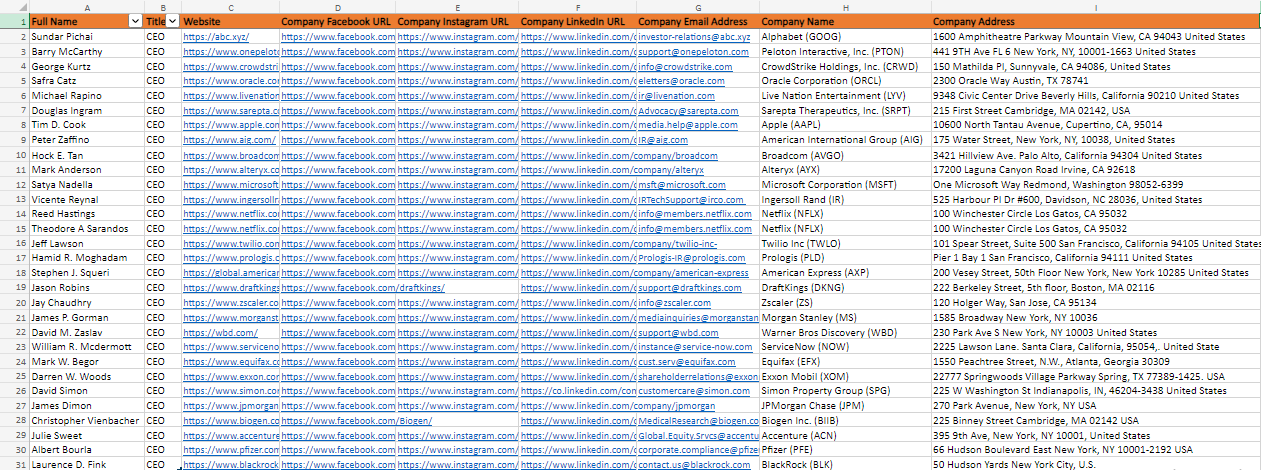The height and width of the screenshot is (470, 1261).
Task: Open the eletters@oracle.com email link
Action: click(x=681, y=81)
